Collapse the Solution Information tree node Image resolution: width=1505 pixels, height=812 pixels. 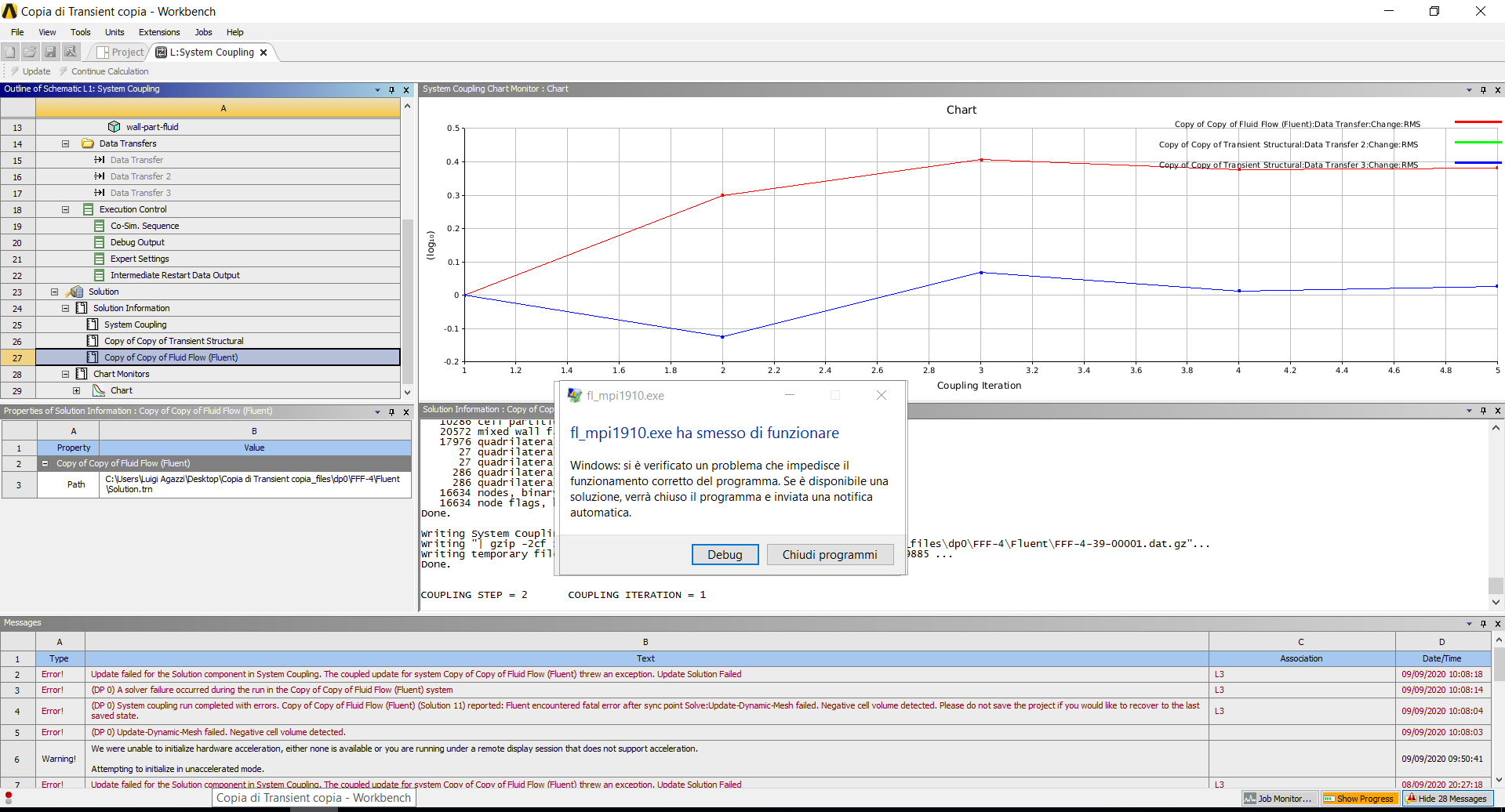[66, 308]
